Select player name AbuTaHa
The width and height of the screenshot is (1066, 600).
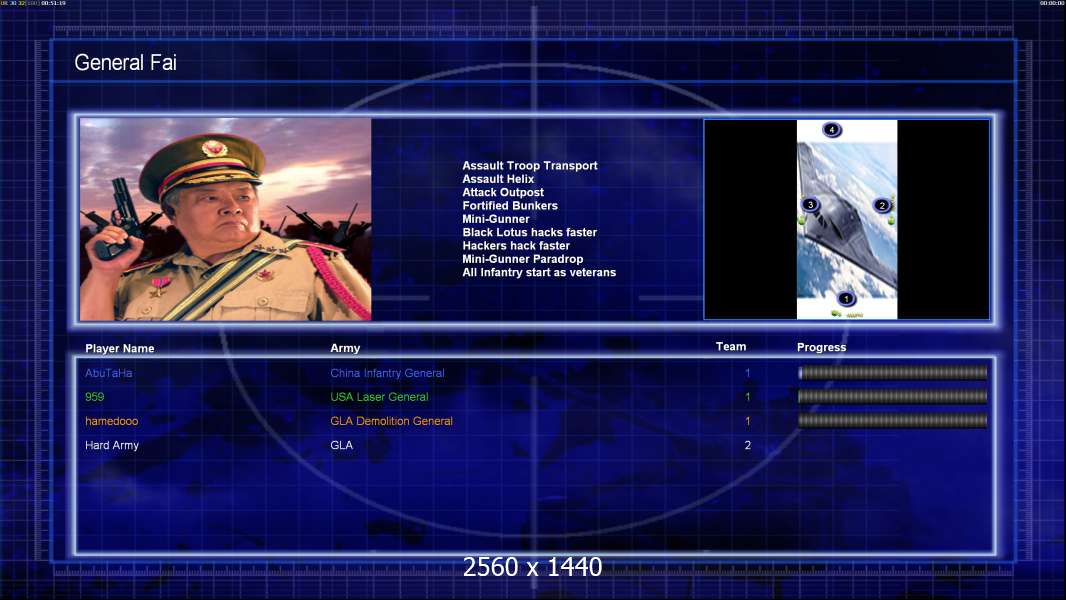coord(109,373)
